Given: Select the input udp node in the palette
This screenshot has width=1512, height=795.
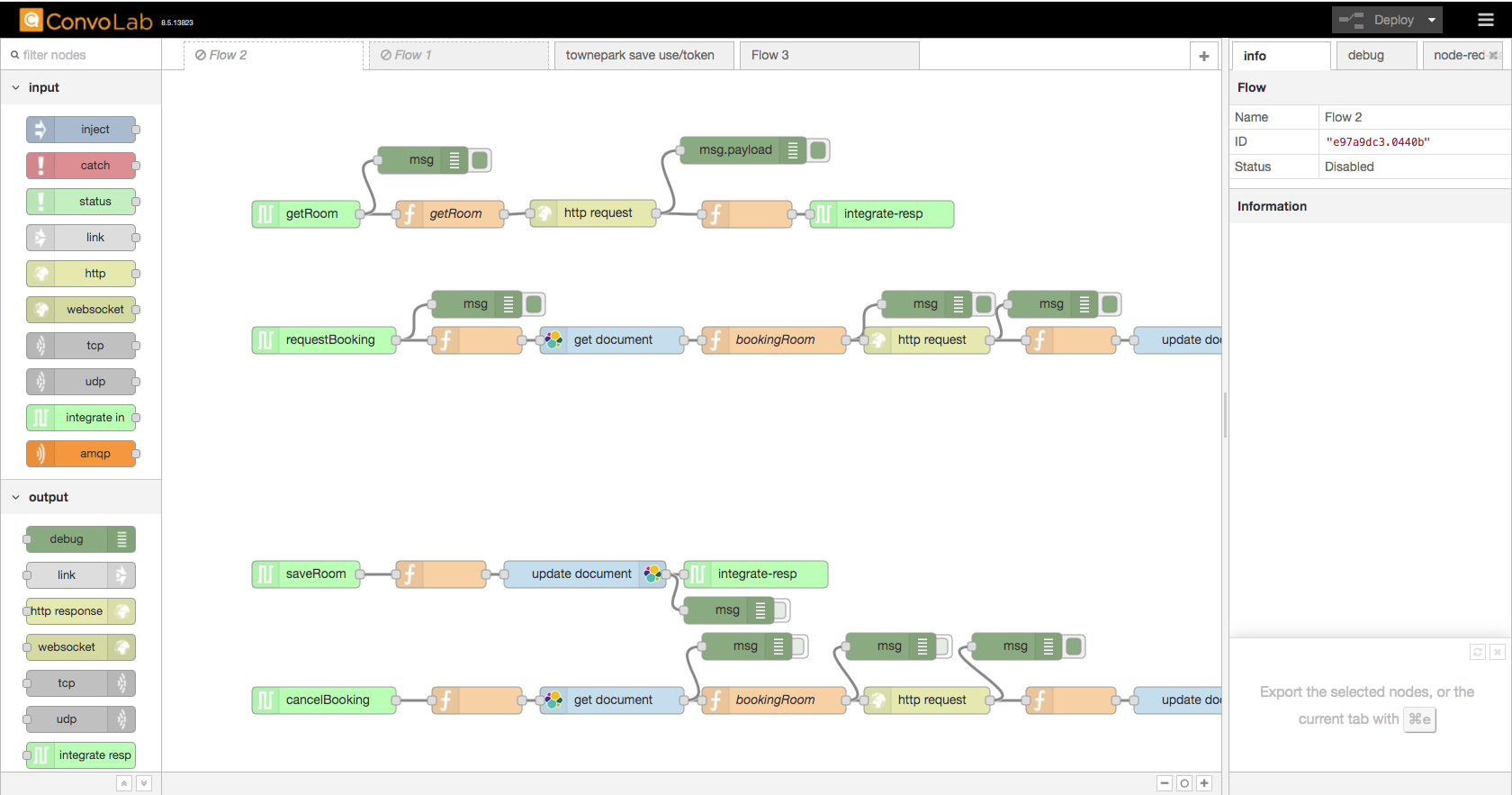Looking at the screenshot, I should coord(81,382).
